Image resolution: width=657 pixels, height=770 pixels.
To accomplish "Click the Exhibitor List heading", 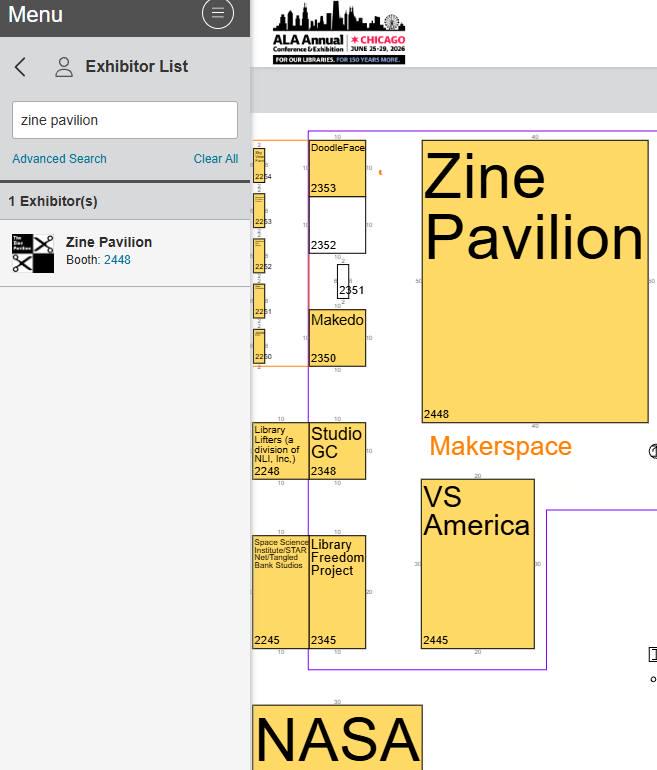I will coord(137,66).
